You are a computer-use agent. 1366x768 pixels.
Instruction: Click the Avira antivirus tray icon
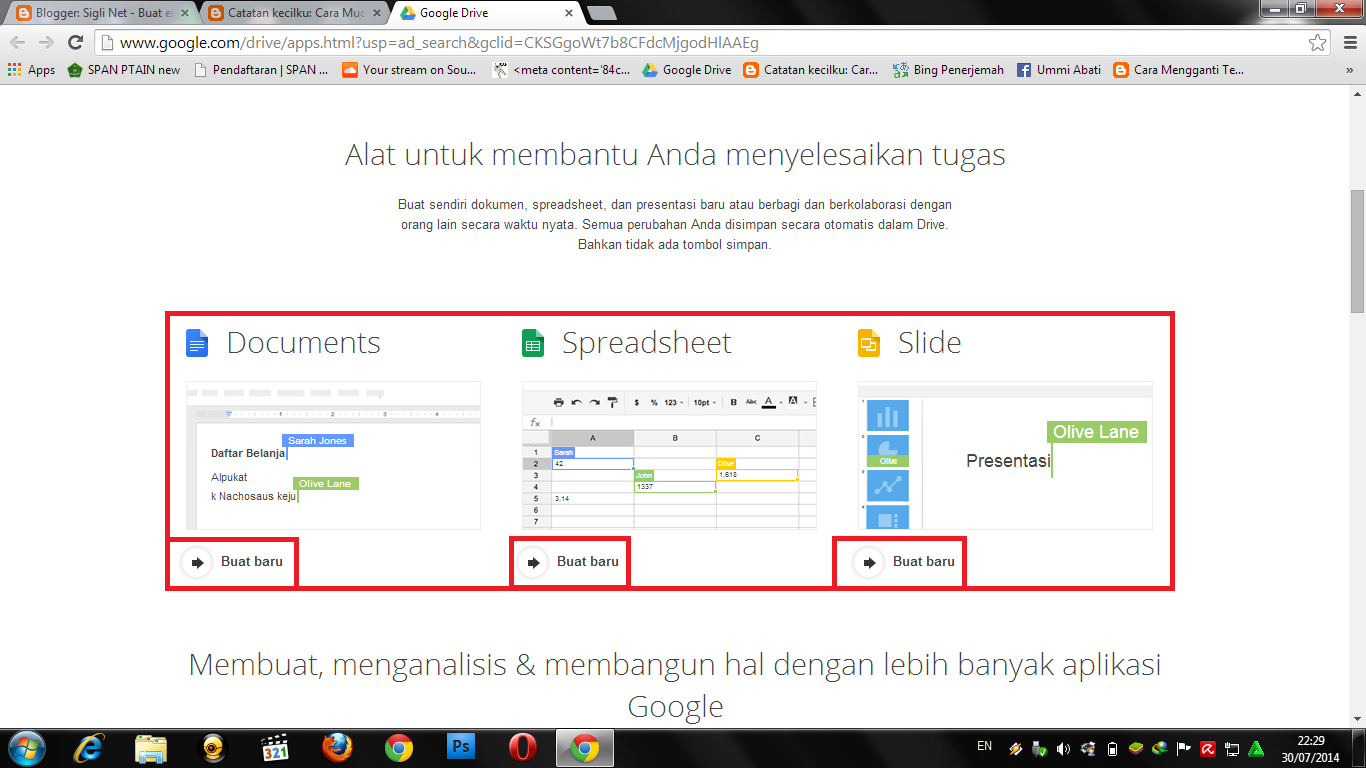coord(1208,748)
